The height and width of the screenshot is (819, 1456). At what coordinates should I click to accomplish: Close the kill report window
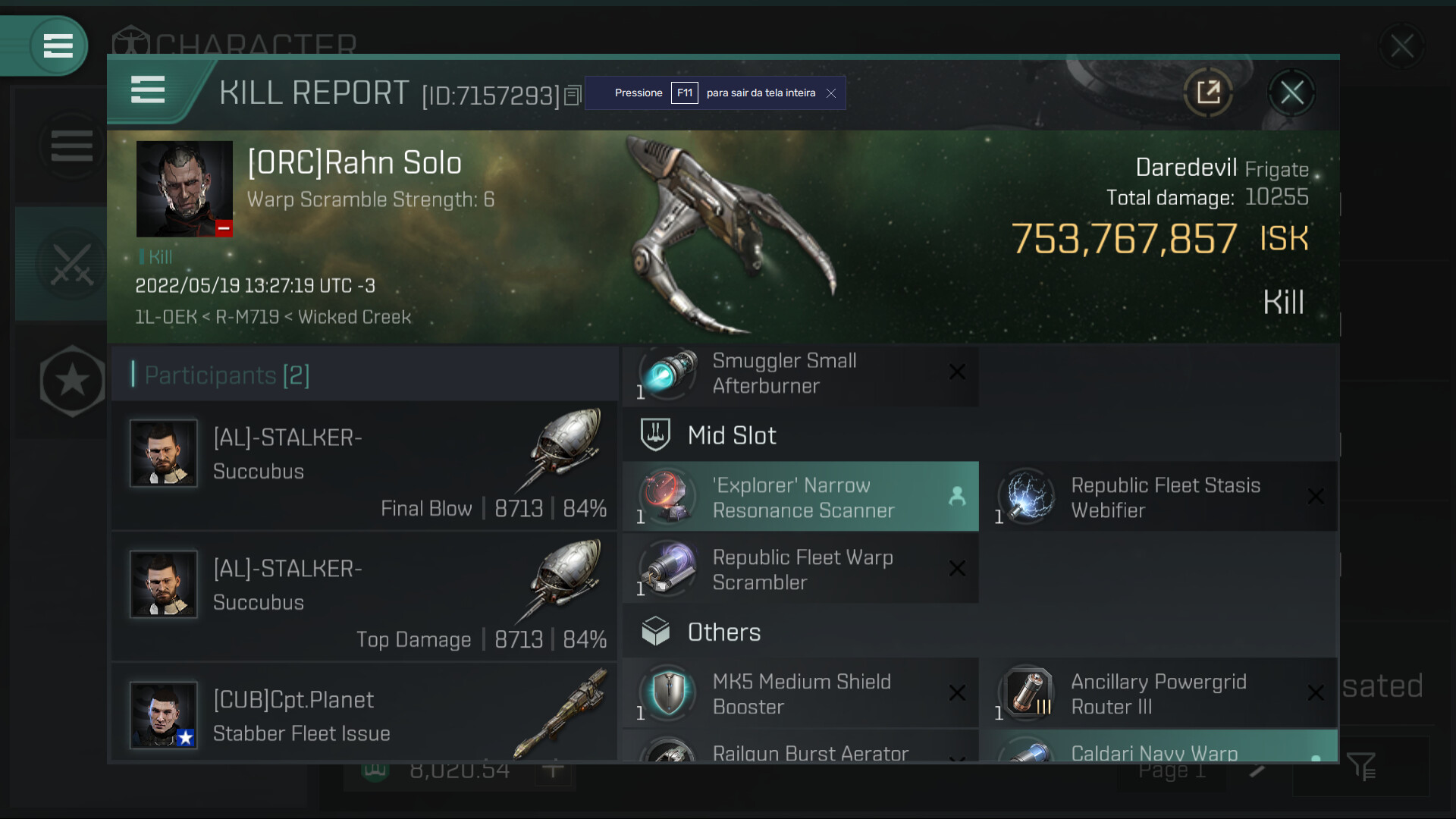click(x=1291, y=93)
